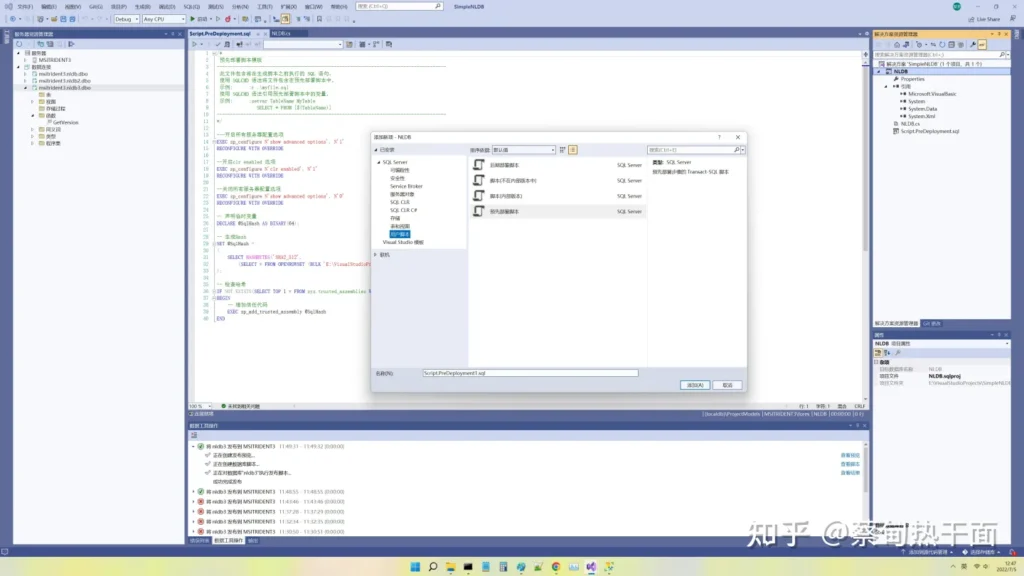Click the Save All toolbar icon
This screenshot has height=576, width=1024.
point(70,19)
